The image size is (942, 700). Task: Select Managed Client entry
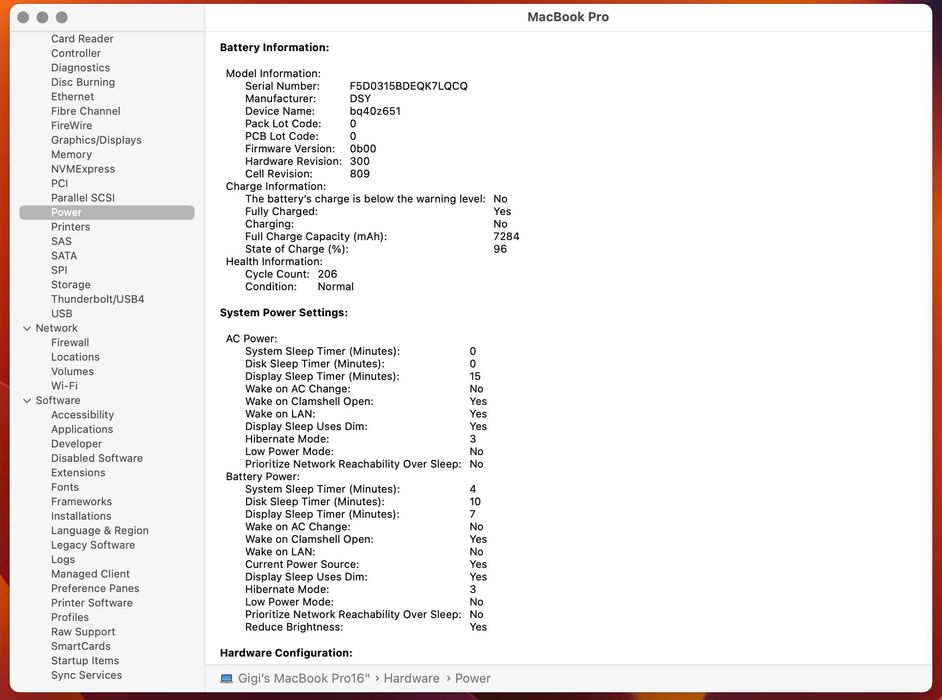[90, 573]
